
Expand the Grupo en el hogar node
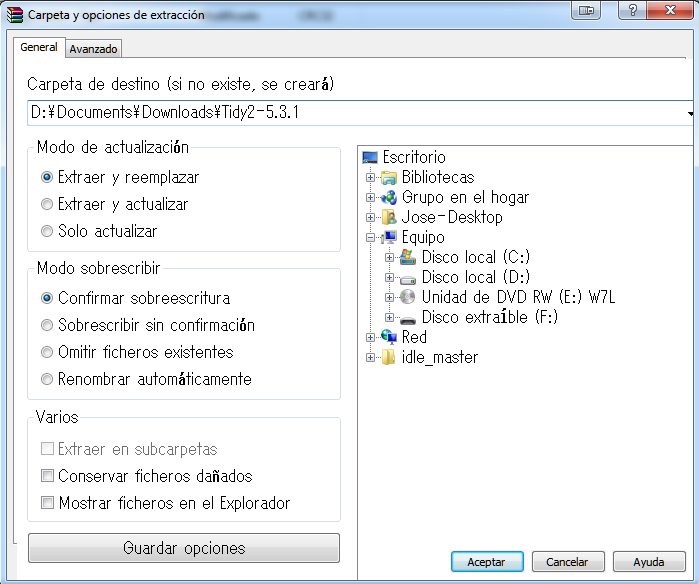point(370,197)
